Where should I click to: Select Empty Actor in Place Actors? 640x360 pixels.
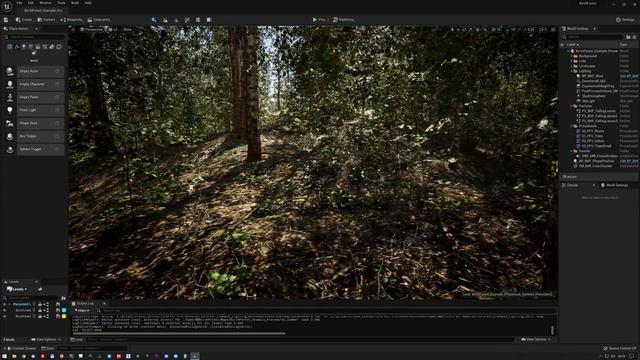pos(34,71)
